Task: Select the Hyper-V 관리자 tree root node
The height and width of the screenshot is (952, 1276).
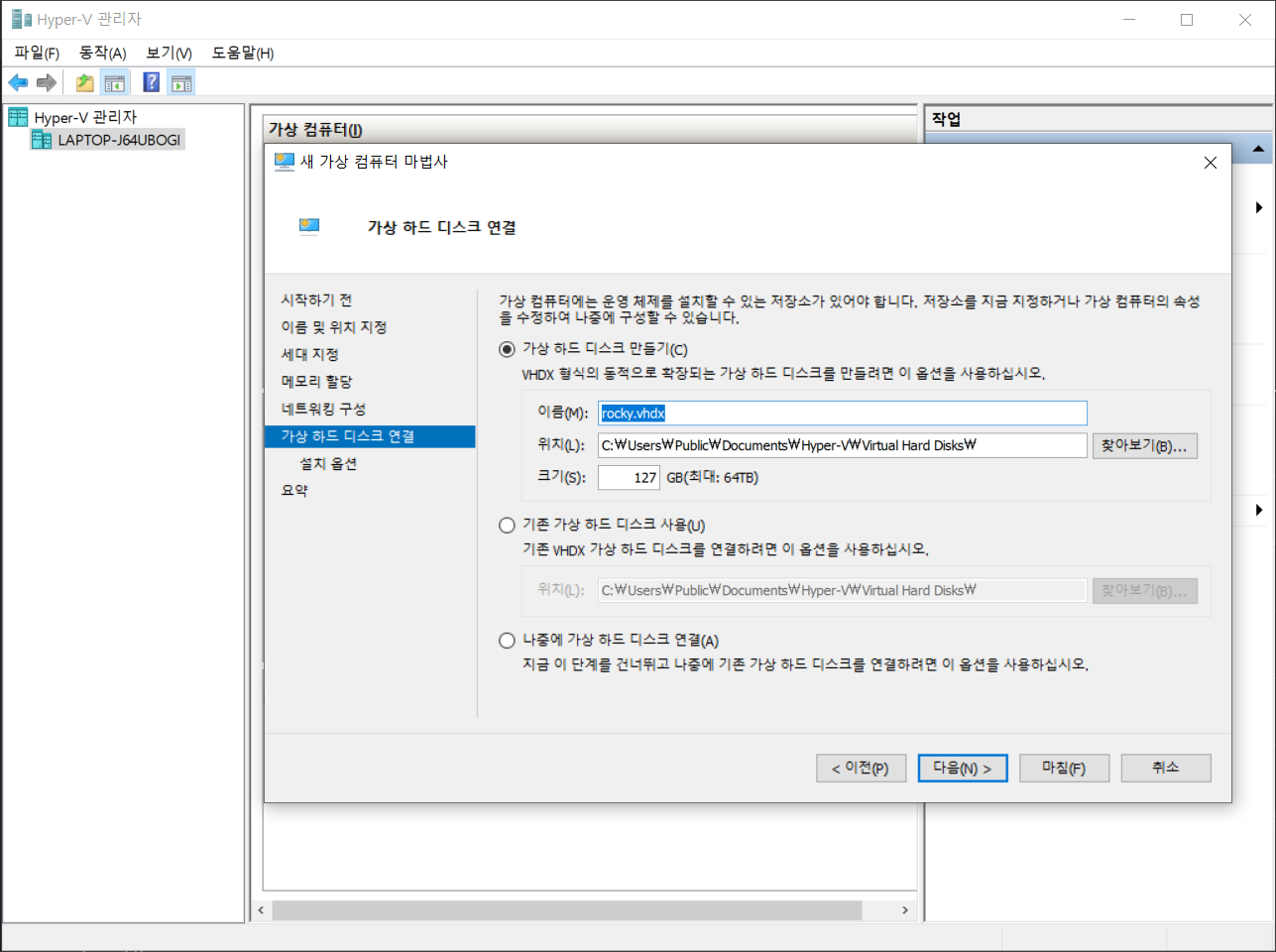Action: coord(85,117)
